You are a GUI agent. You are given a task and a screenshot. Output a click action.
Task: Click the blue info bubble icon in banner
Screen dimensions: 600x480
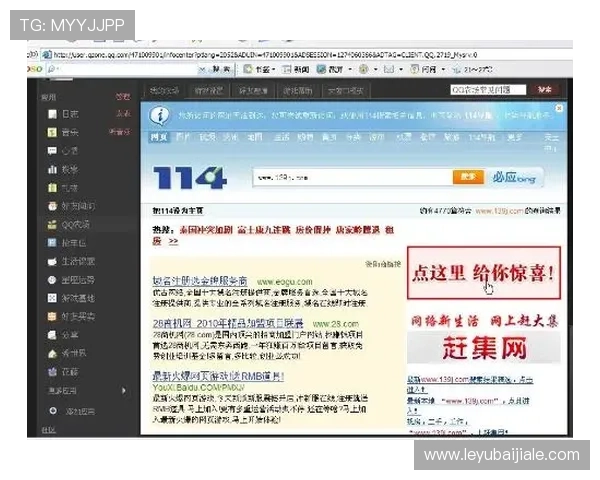click(159, 116)
